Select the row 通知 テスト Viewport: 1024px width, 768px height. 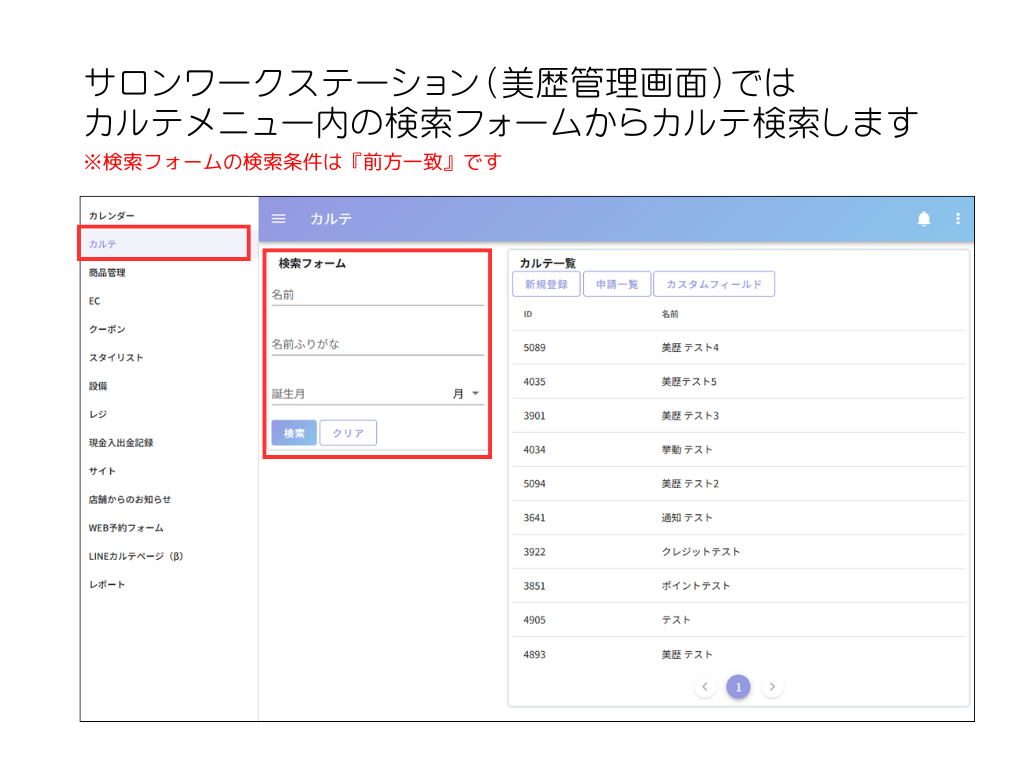[x=739, y=517]
